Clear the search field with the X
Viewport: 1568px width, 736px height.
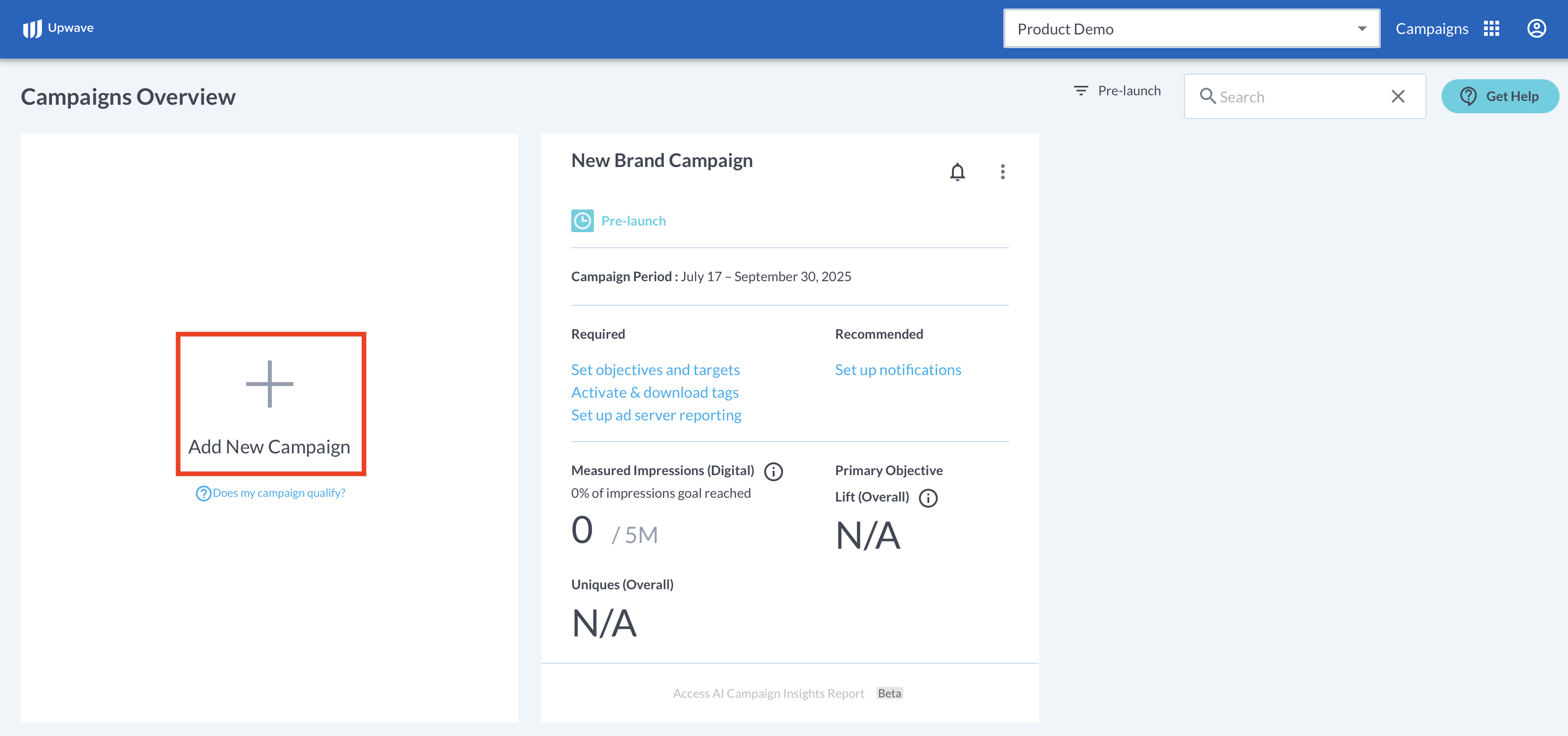[x=1398, y=96]
